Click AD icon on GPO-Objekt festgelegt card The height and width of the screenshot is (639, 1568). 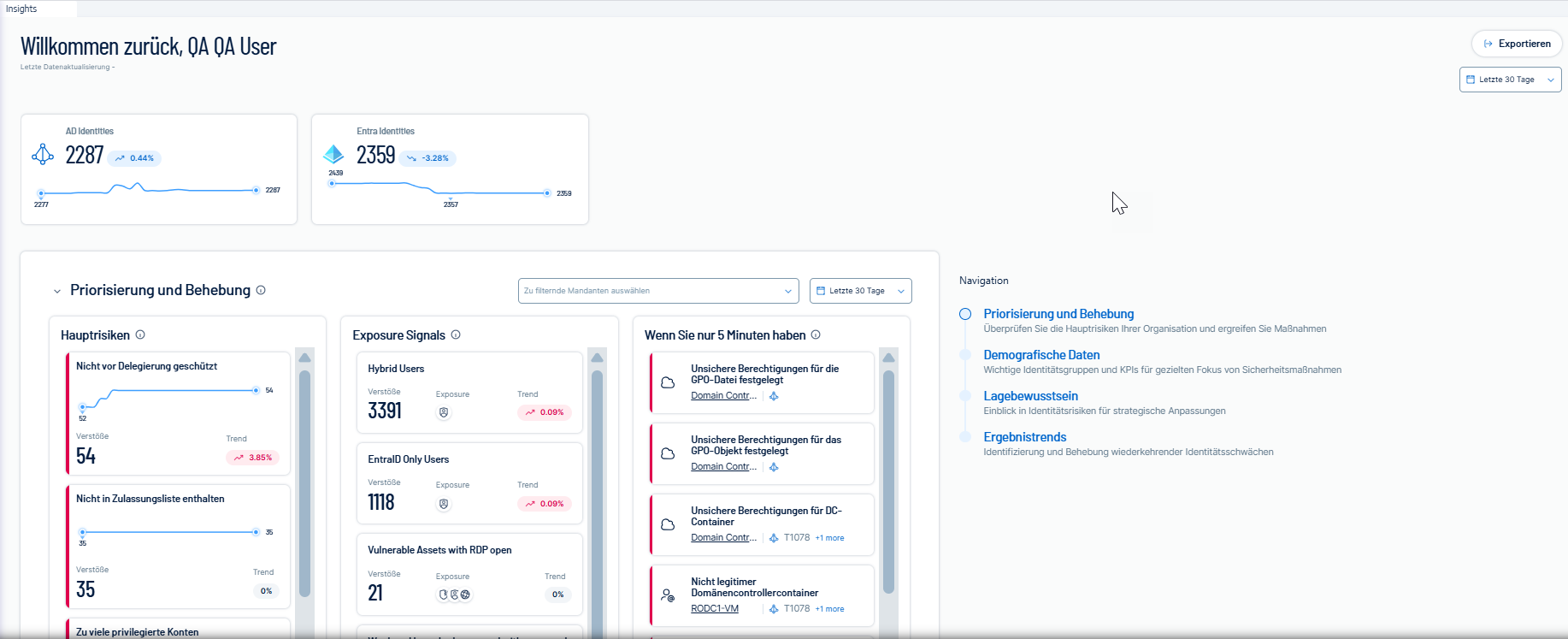(774, 467)
